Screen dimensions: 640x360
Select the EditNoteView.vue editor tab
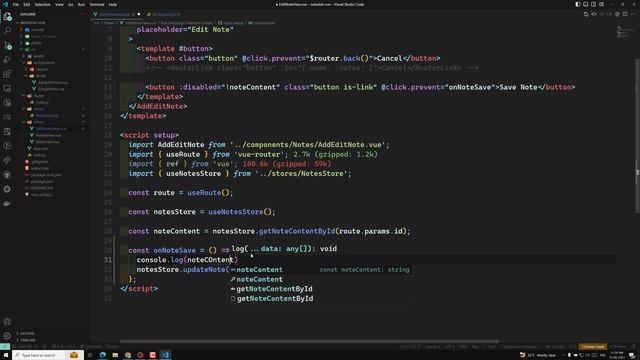(x=116, y=14)
